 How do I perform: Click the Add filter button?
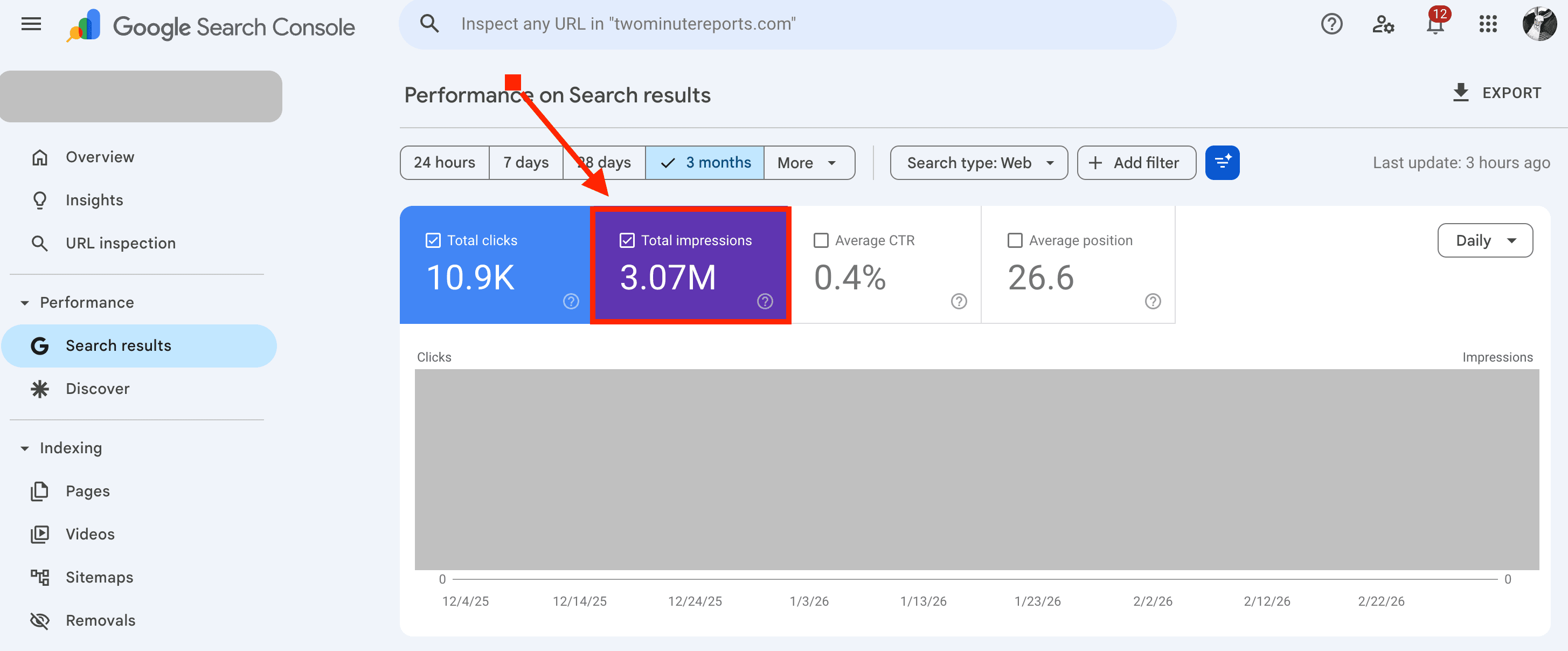(x=1136, y=163)
